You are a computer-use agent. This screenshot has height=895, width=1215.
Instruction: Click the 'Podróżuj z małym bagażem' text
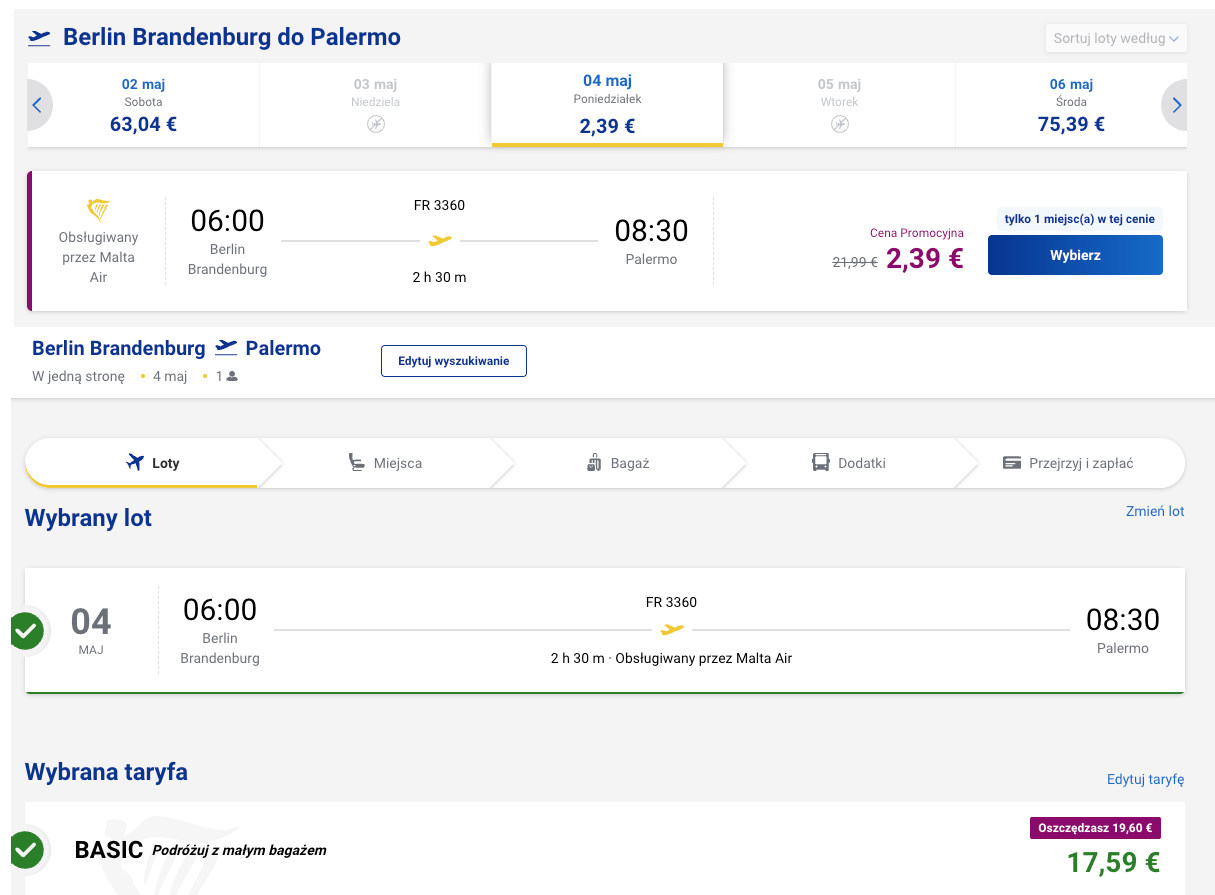coord(239,851)
